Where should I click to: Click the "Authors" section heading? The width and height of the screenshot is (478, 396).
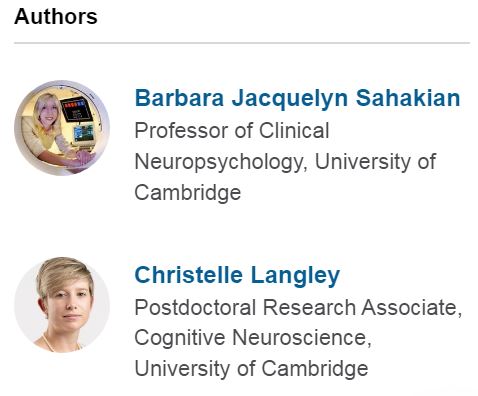click(56, 16)
